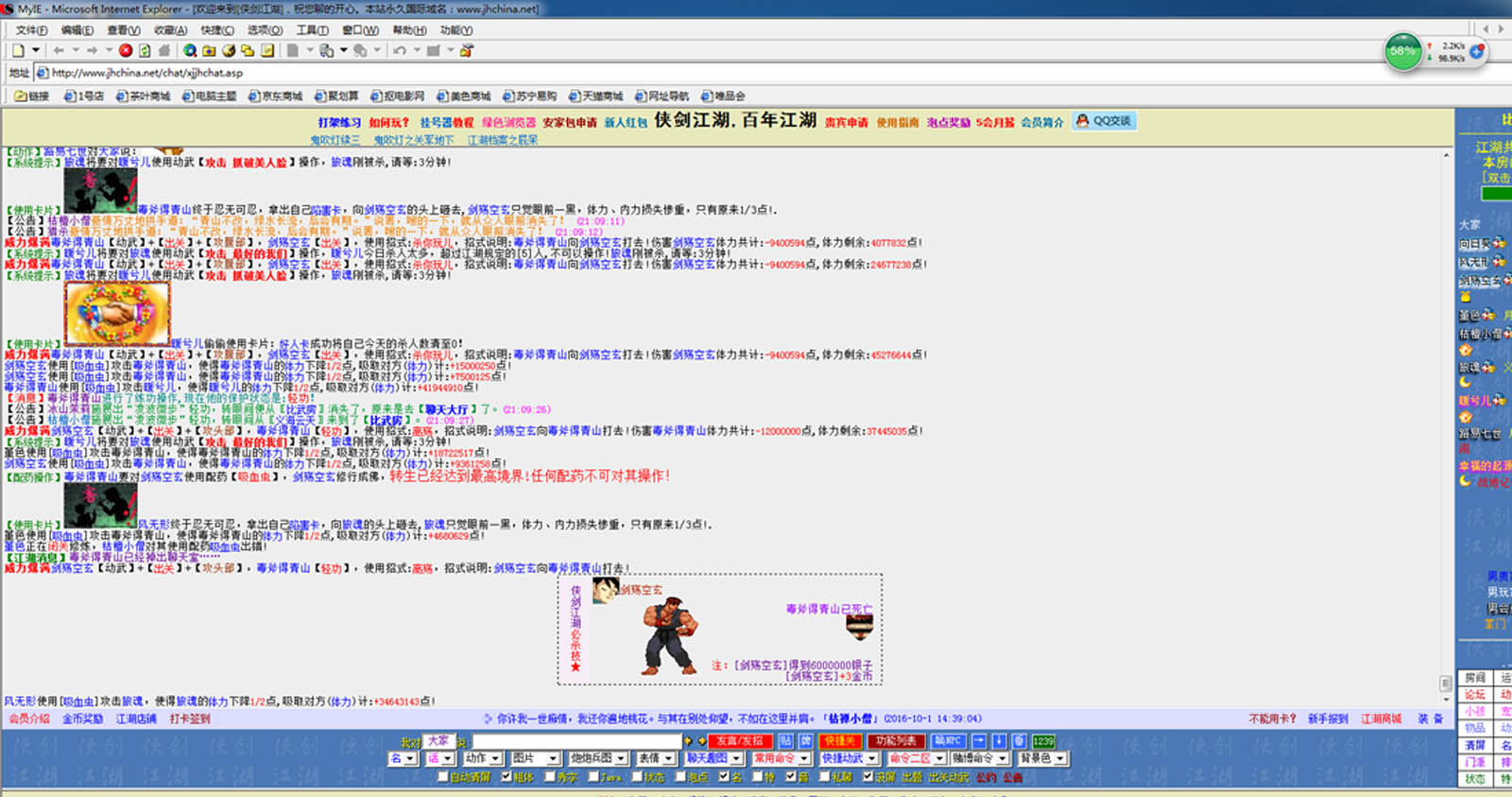Open the 收藏(A) menu

click(171, 30)
